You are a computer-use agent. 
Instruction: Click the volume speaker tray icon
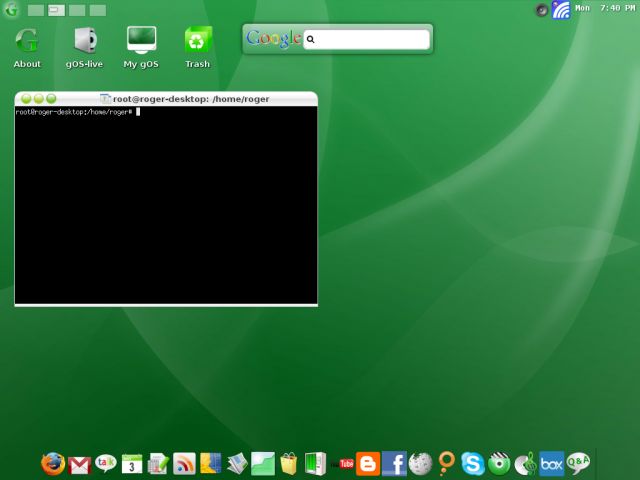coord(542,10)
